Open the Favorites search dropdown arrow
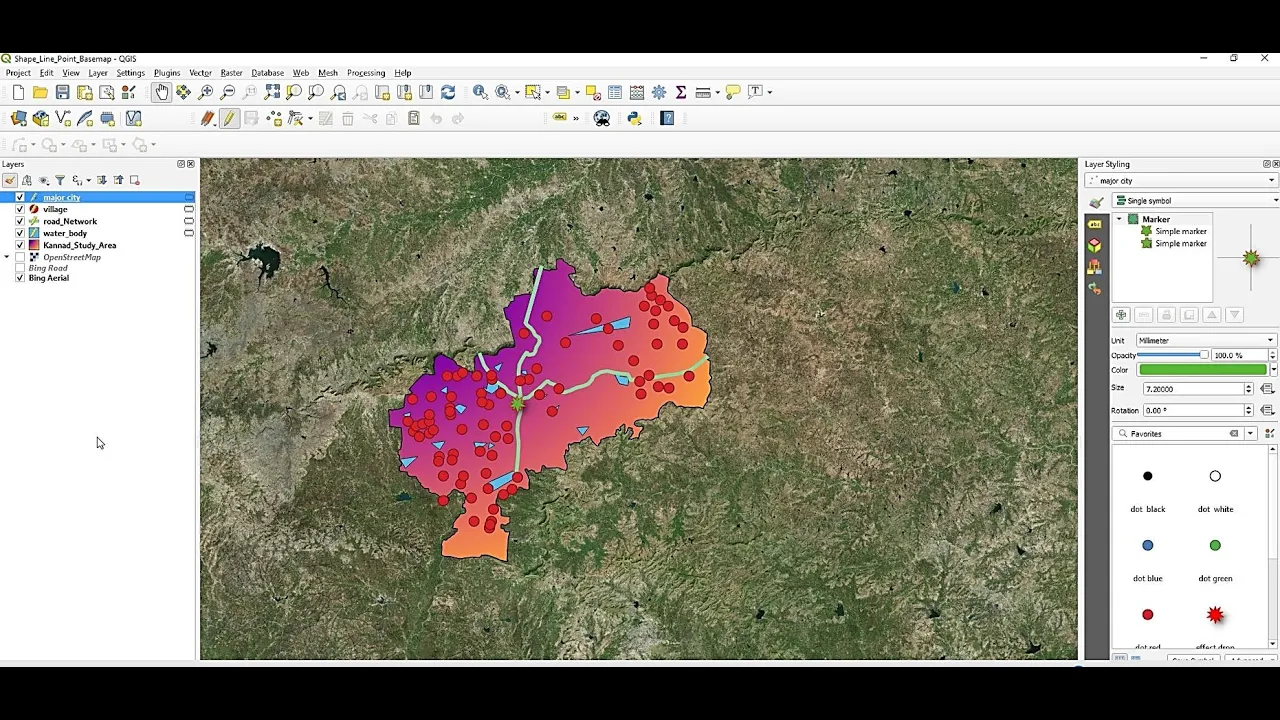The height and width of the screenshot is (720, 1280). pos(1250,434)
